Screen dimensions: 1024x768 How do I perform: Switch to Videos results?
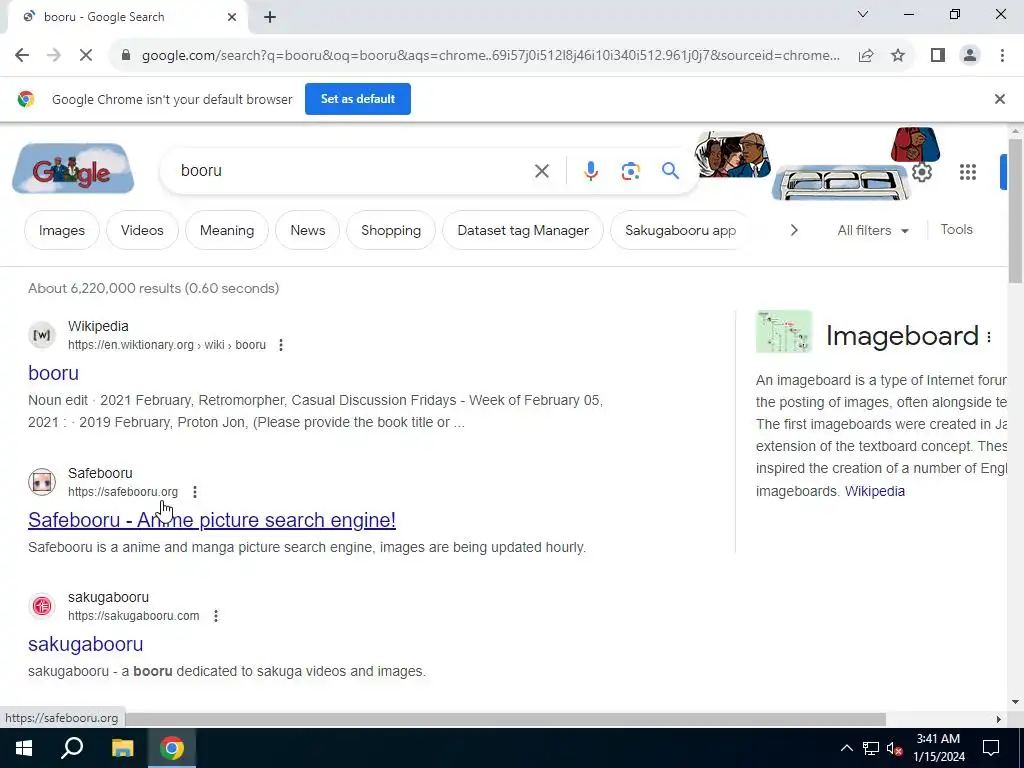coord(142,230)
